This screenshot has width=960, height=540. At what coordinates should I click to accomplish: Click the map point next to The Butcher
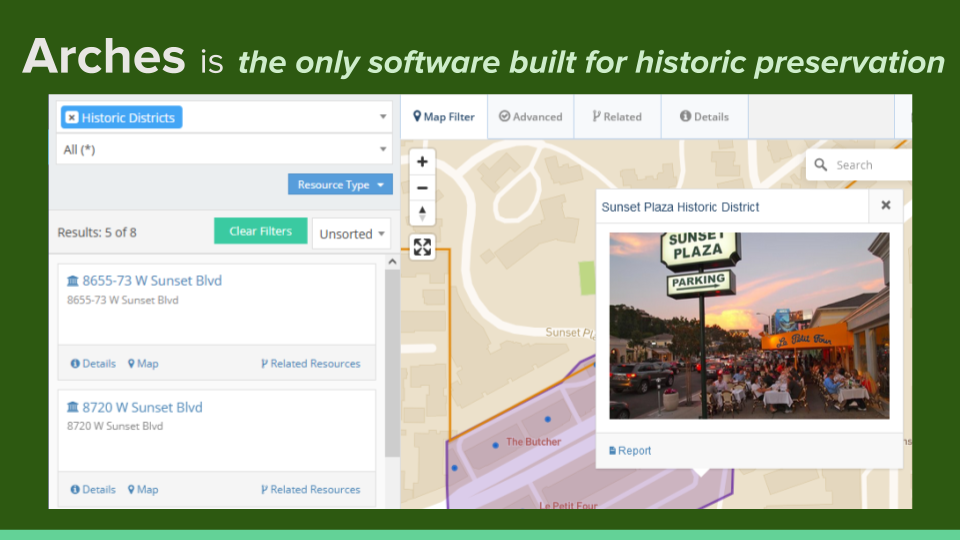pyautogui.click(x=495, y=445)
